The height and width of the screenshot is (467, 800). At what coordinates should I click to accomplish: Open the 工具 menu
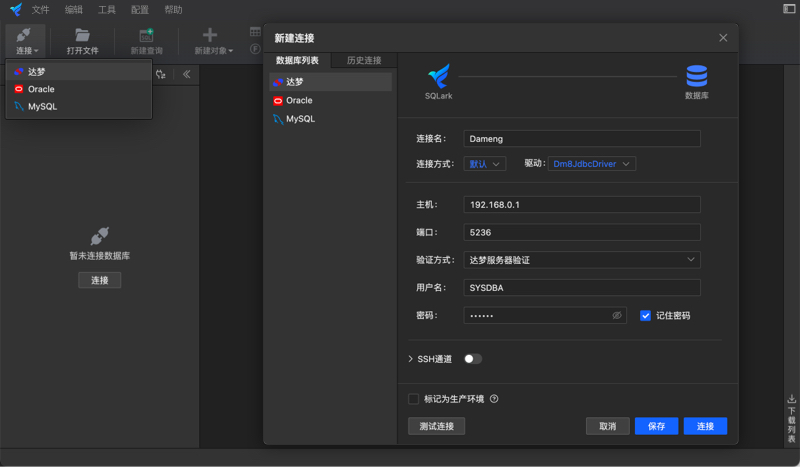[107, 10]
